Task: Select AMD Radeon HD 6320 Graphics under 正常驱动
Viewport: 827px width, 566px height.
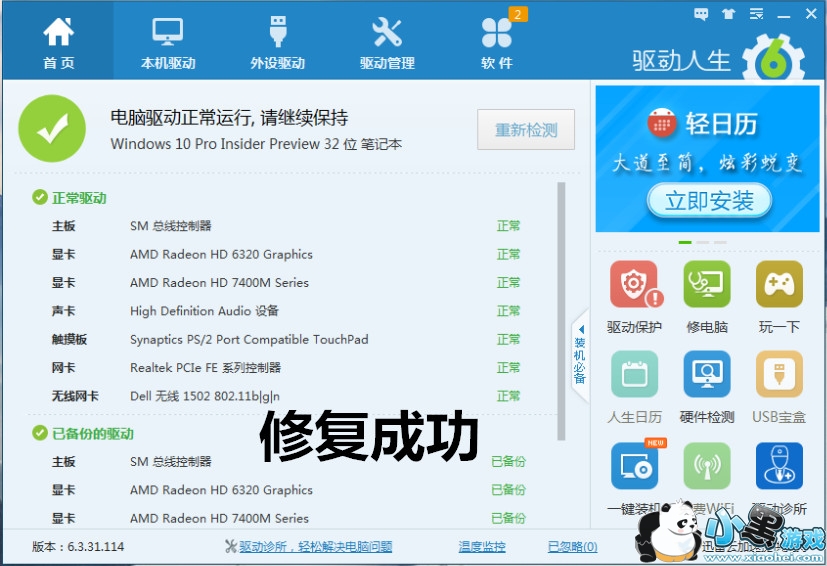Action: (x=221, y=254)
